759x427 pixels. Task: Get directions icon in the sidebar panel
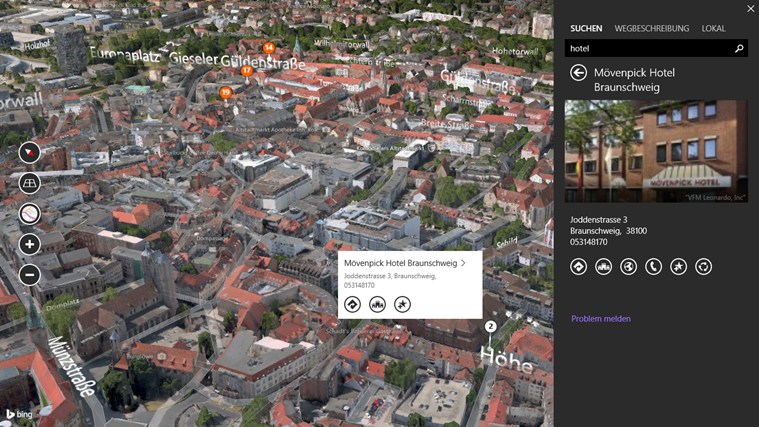[578, 267]
